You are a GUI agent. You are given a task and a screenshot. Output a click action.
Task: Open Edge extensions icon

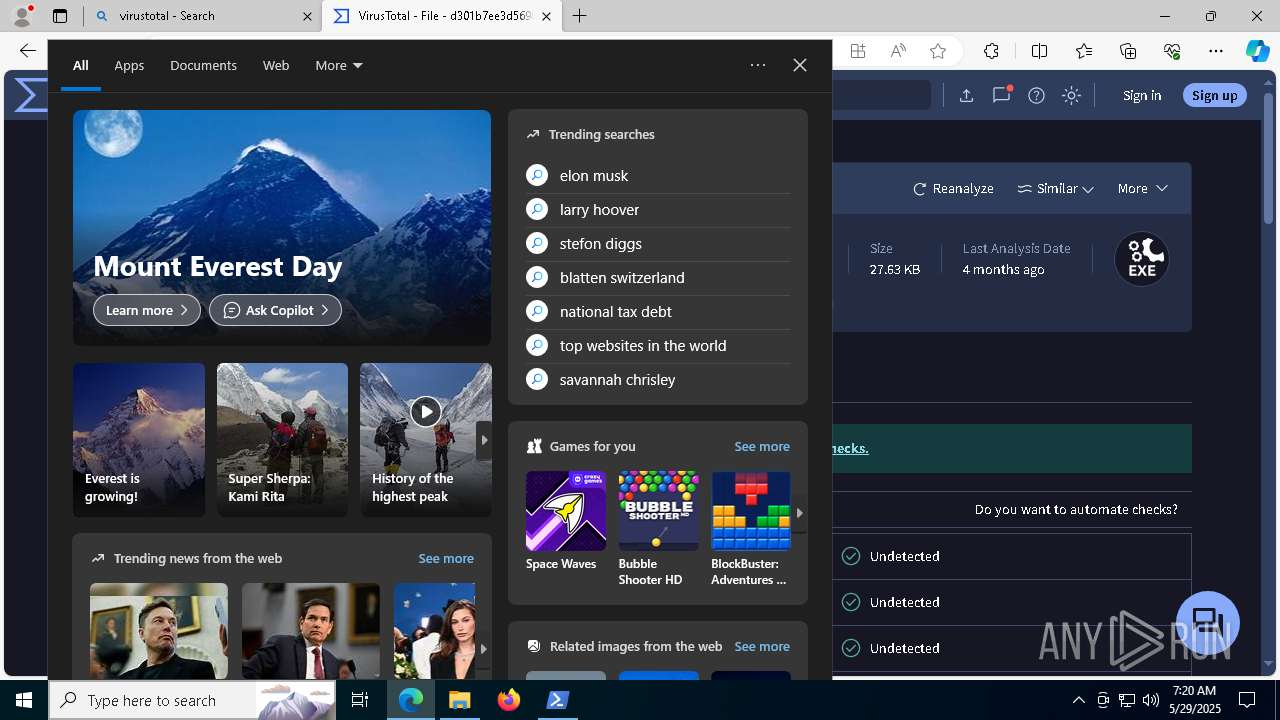[991, 51]
